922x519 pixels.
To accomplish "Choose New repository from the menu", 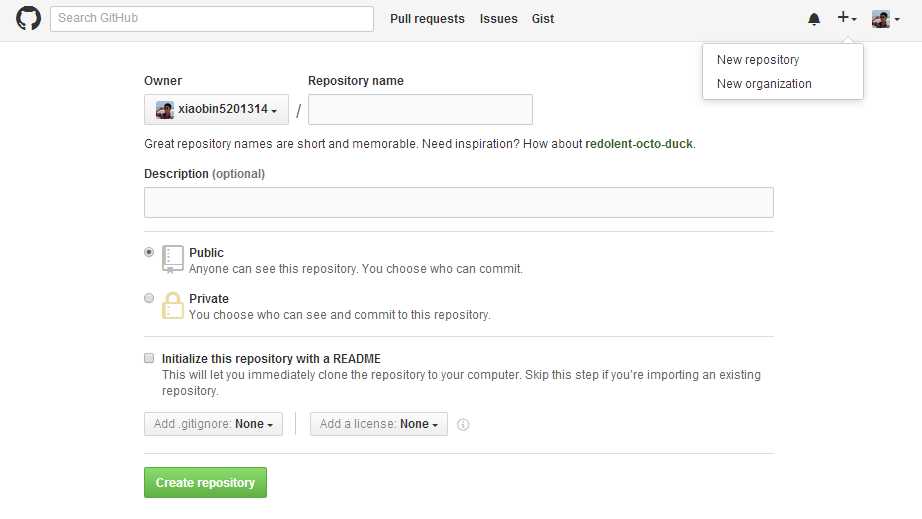I will [x=758, y=60].
